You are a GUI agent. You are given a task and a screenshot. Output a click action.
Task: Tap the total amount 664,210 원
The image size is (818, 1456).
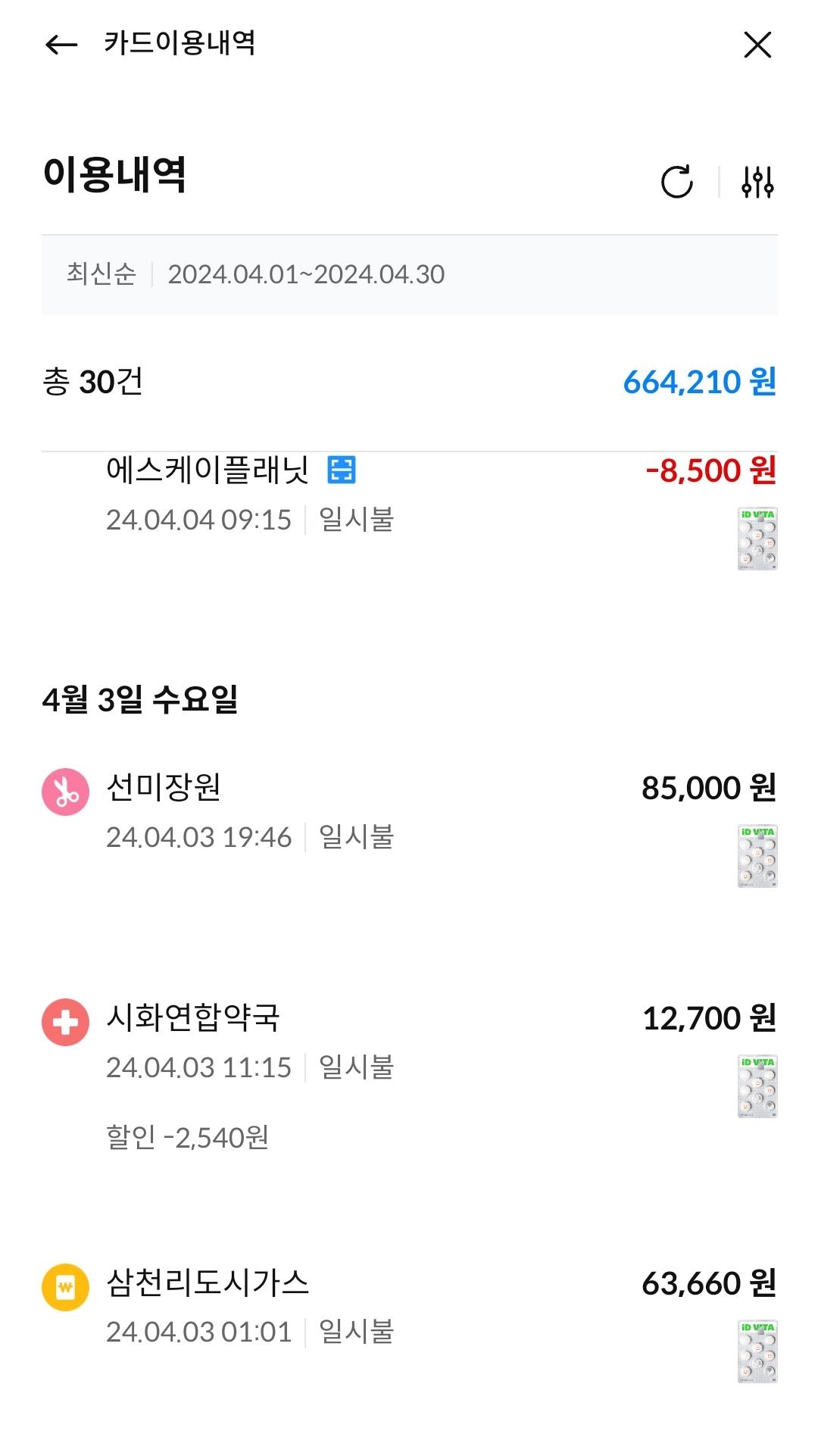[699, 382]
